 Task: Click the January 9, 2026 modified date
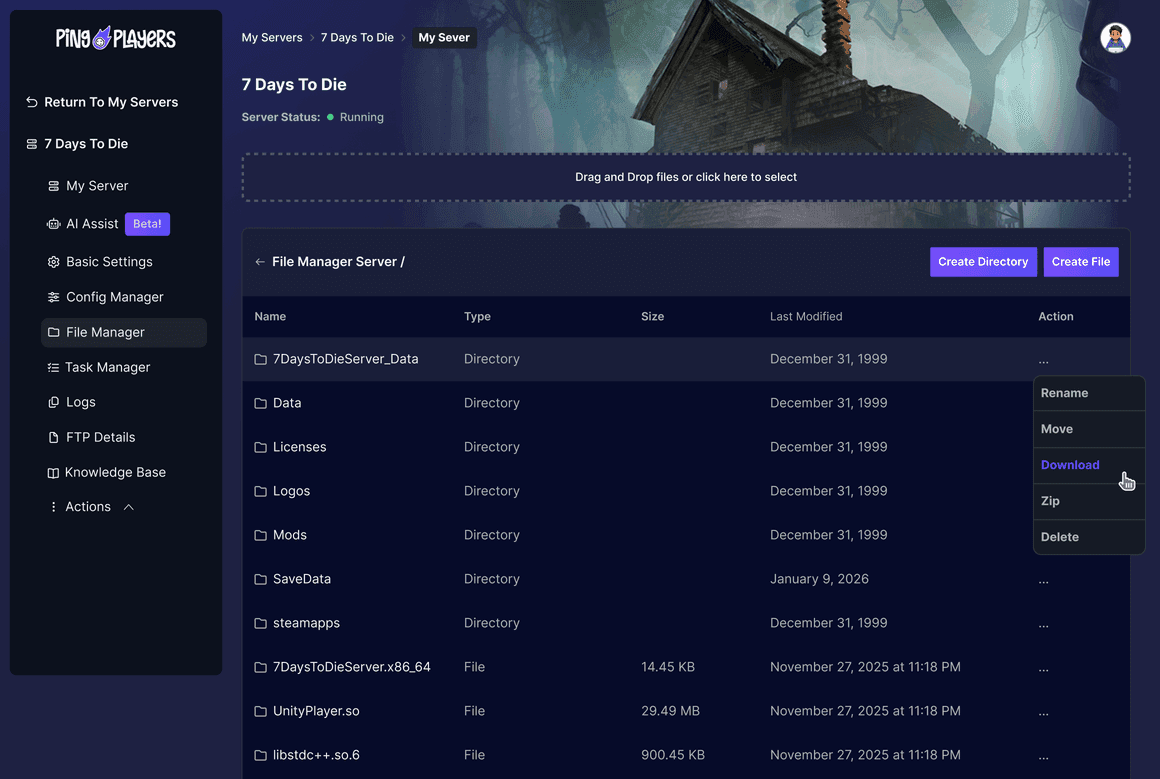[x=819, y=579]
